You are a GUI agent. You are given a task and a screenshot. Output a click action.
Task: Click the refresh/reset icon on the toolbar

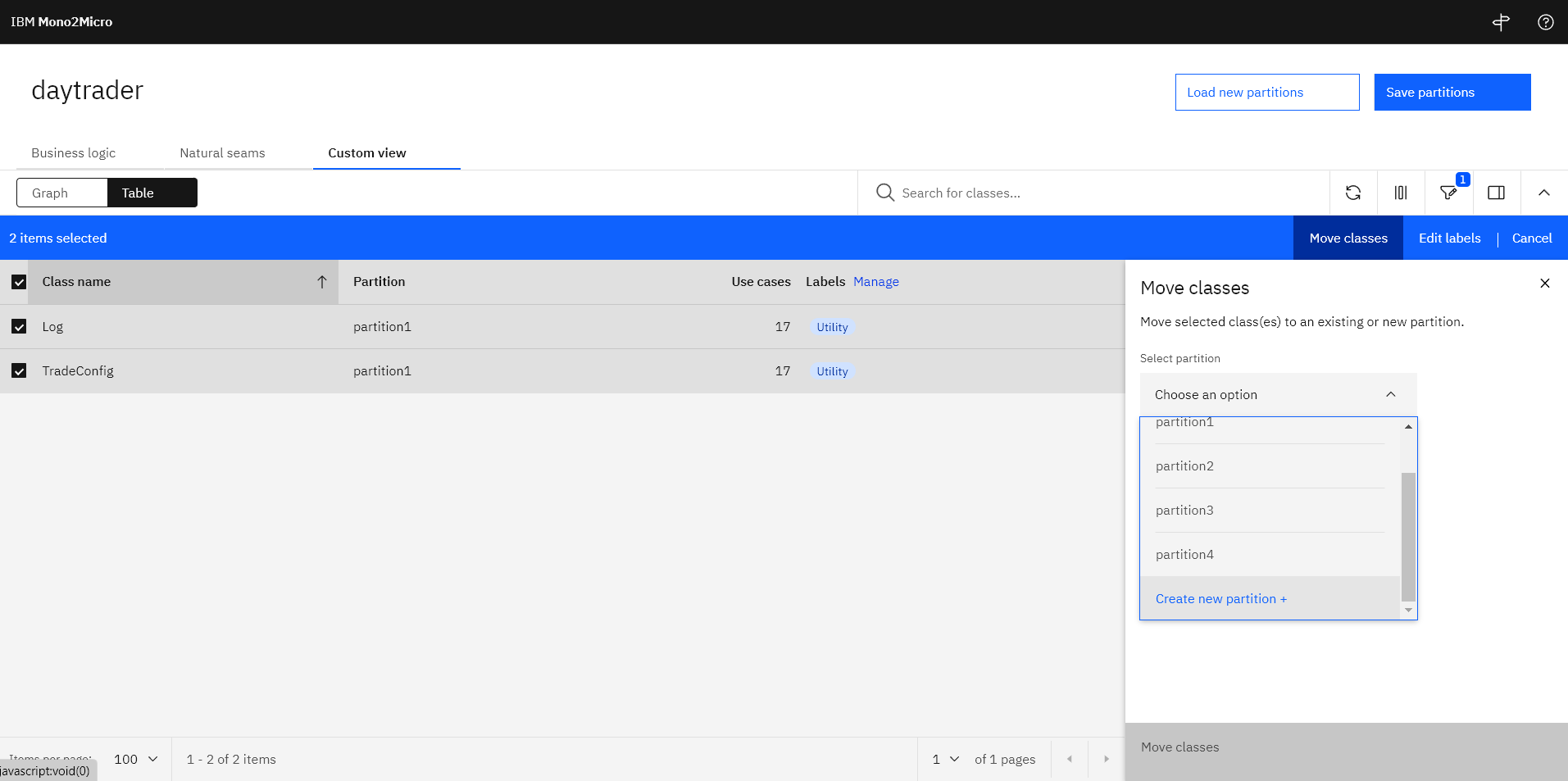[1352, 193]
